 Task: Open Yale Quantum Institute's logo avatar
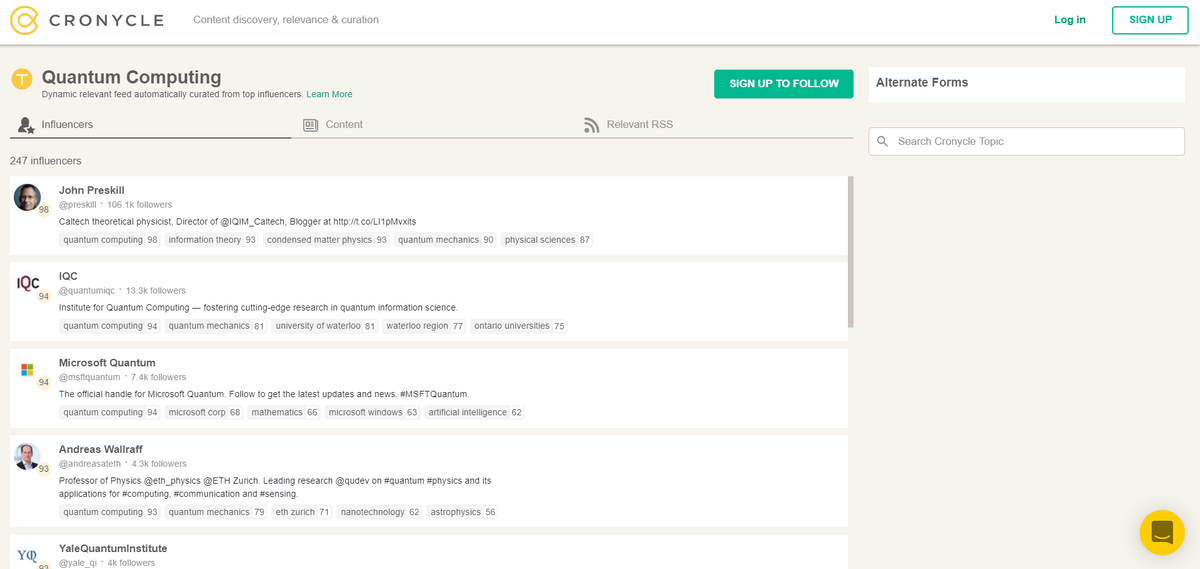pos(27,554)
